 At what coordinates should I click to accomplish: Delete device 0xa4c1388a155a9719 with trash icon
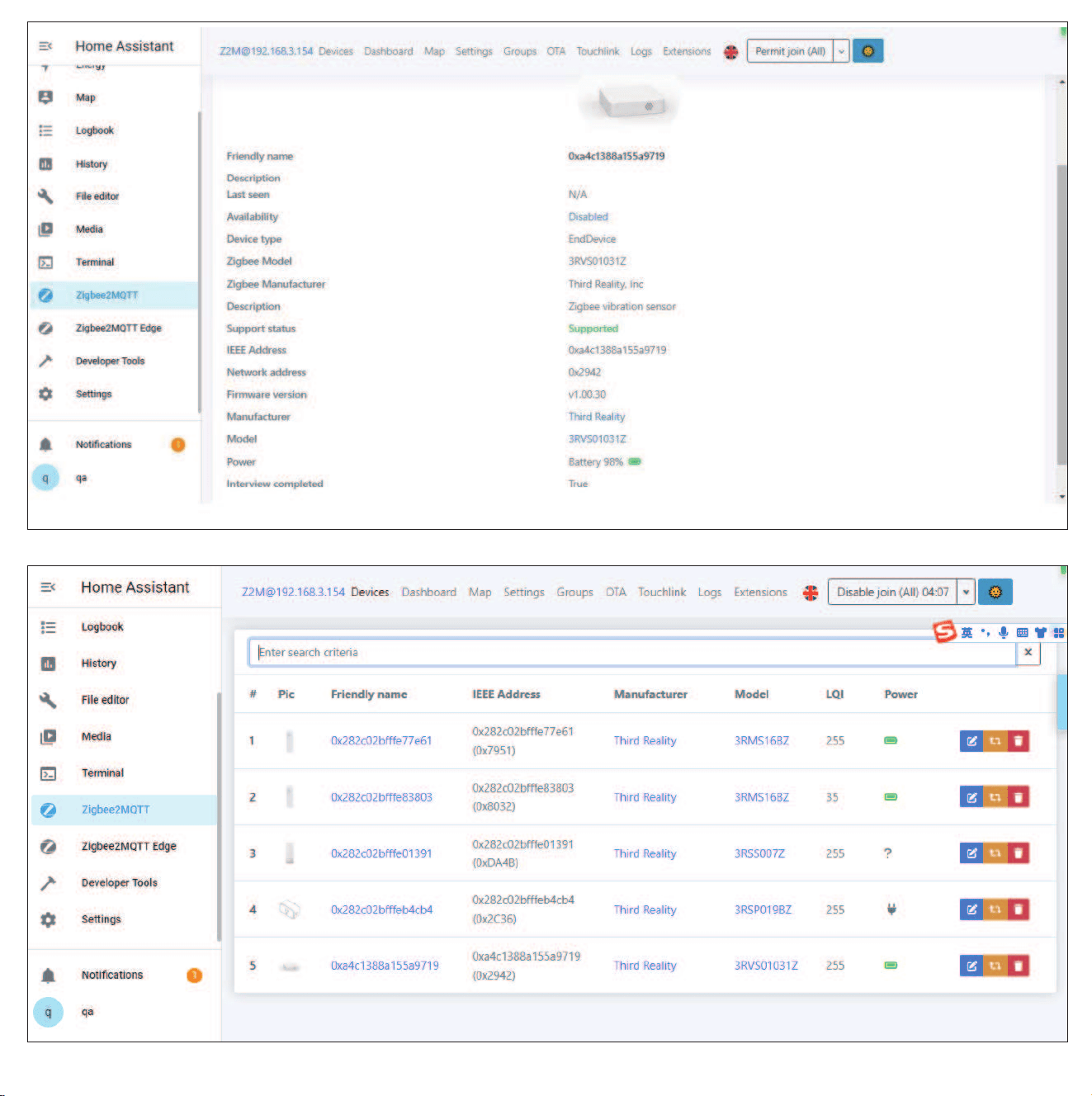pos(1019,966)
